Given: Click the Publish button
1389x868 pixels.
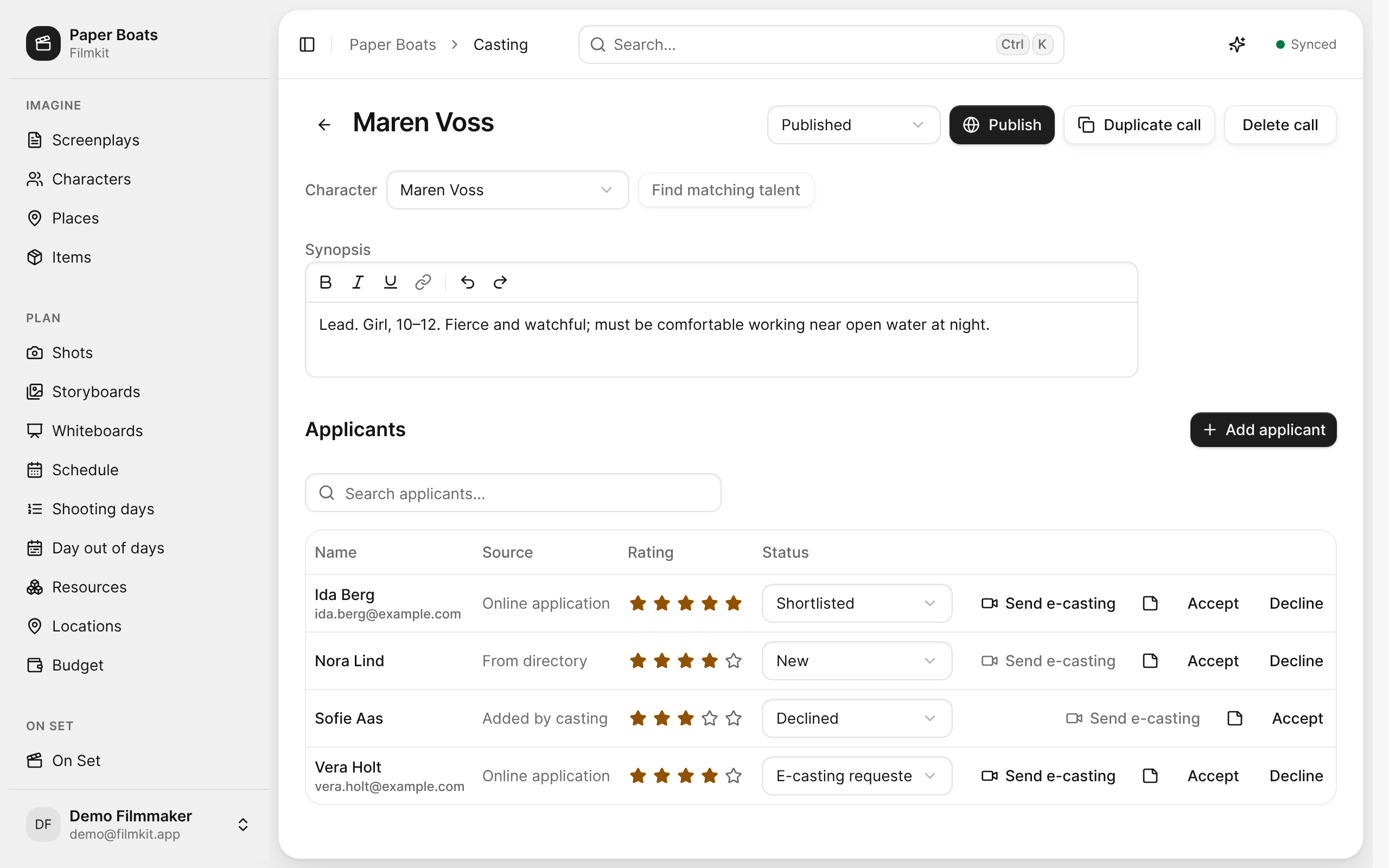Looking at the screenshot, I should pos(1002,125).
